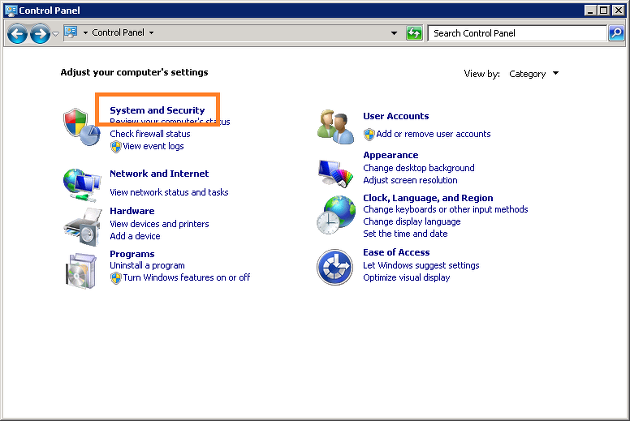Open Check firewall status link

click(x=150, y=134)
